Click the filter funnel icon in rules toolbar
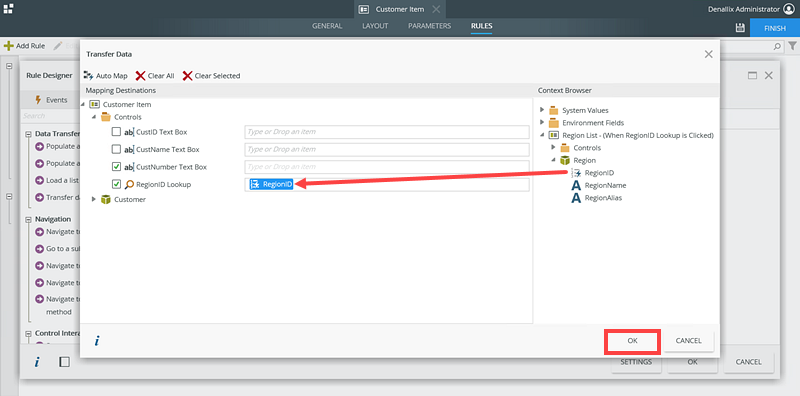Screen dimensions: 800x396 [792, 46]
